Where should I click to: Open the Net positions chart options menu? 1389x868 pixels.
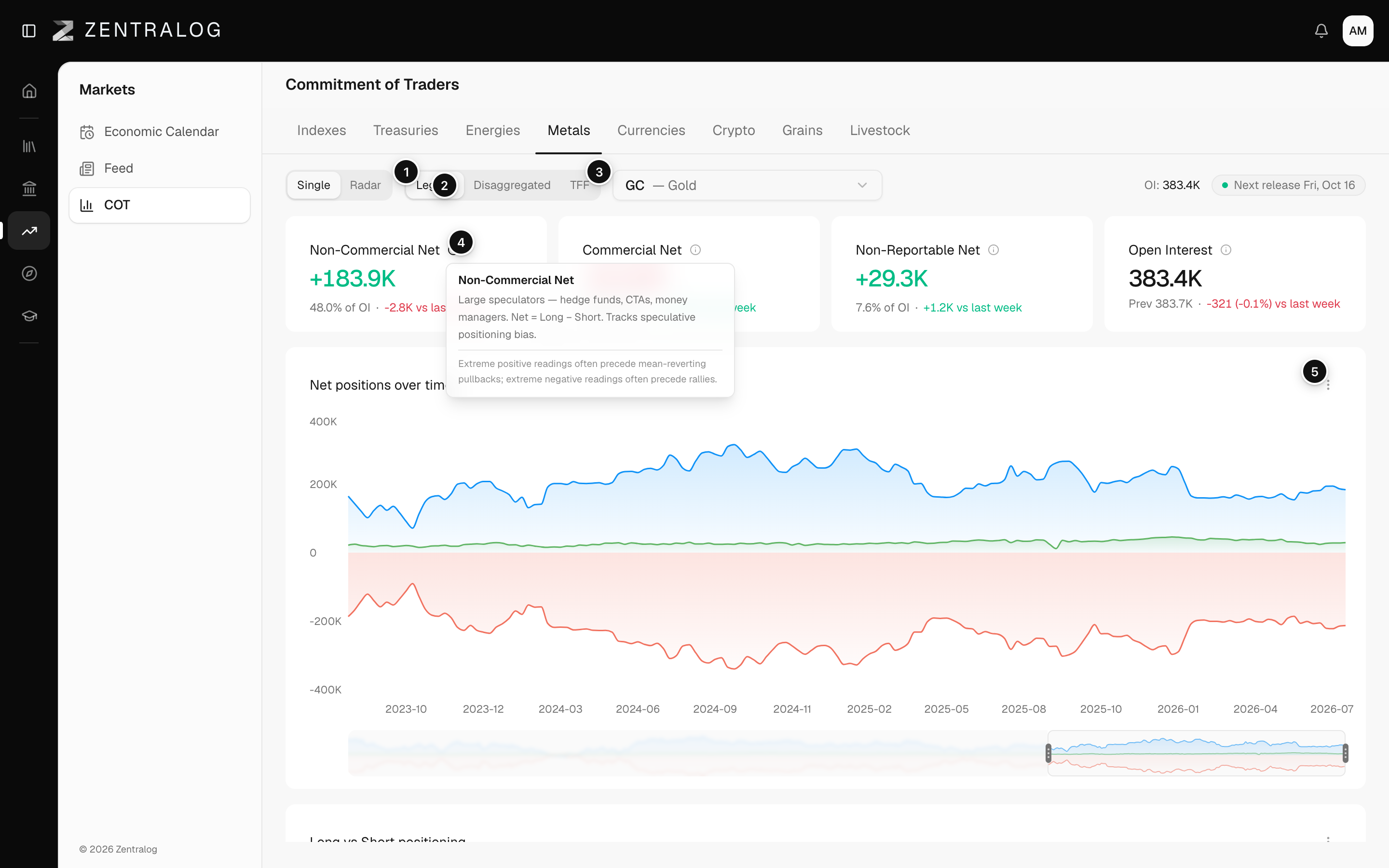[x=1328, y=385]
